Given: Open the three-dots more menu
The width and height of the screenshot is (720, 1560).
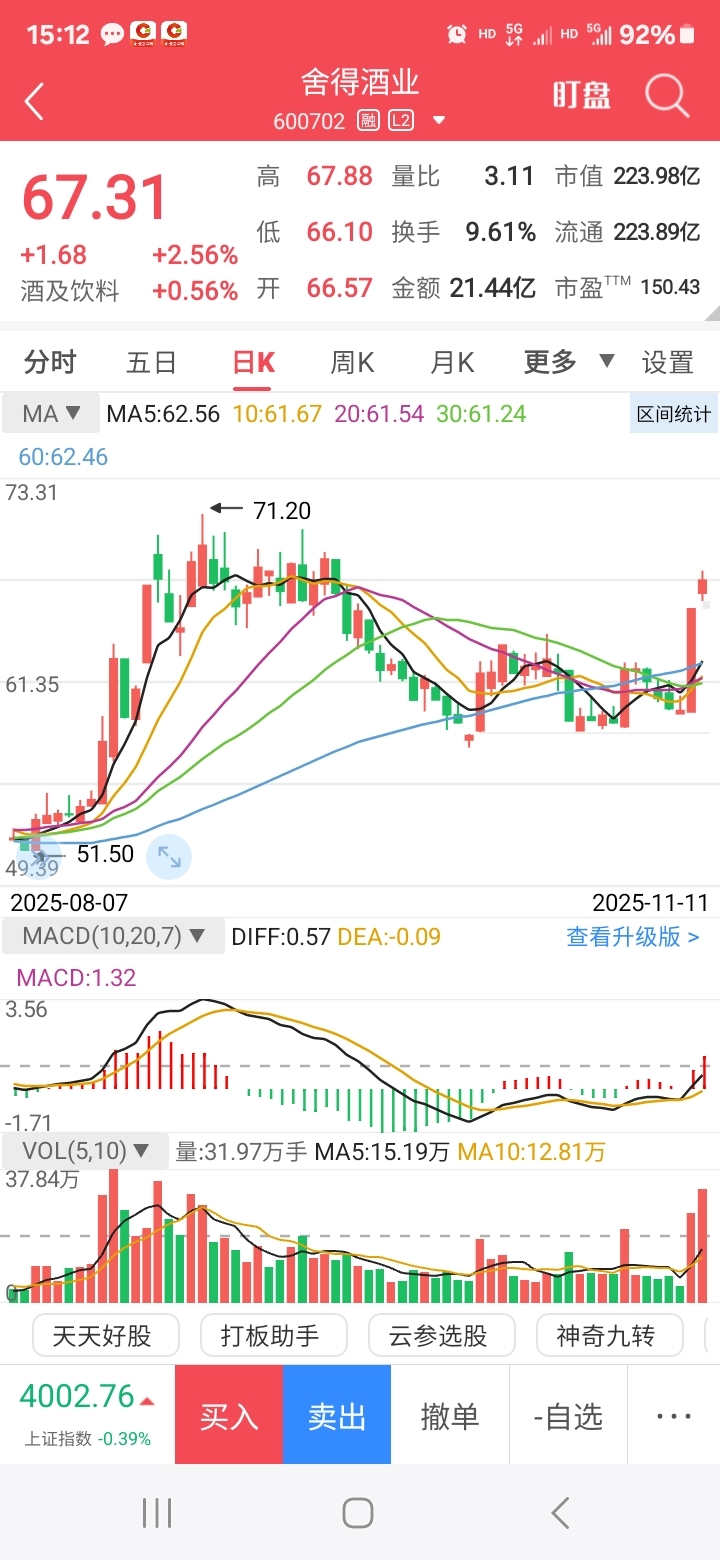Looking at the screenshot, I should [x=674, y=1415].
